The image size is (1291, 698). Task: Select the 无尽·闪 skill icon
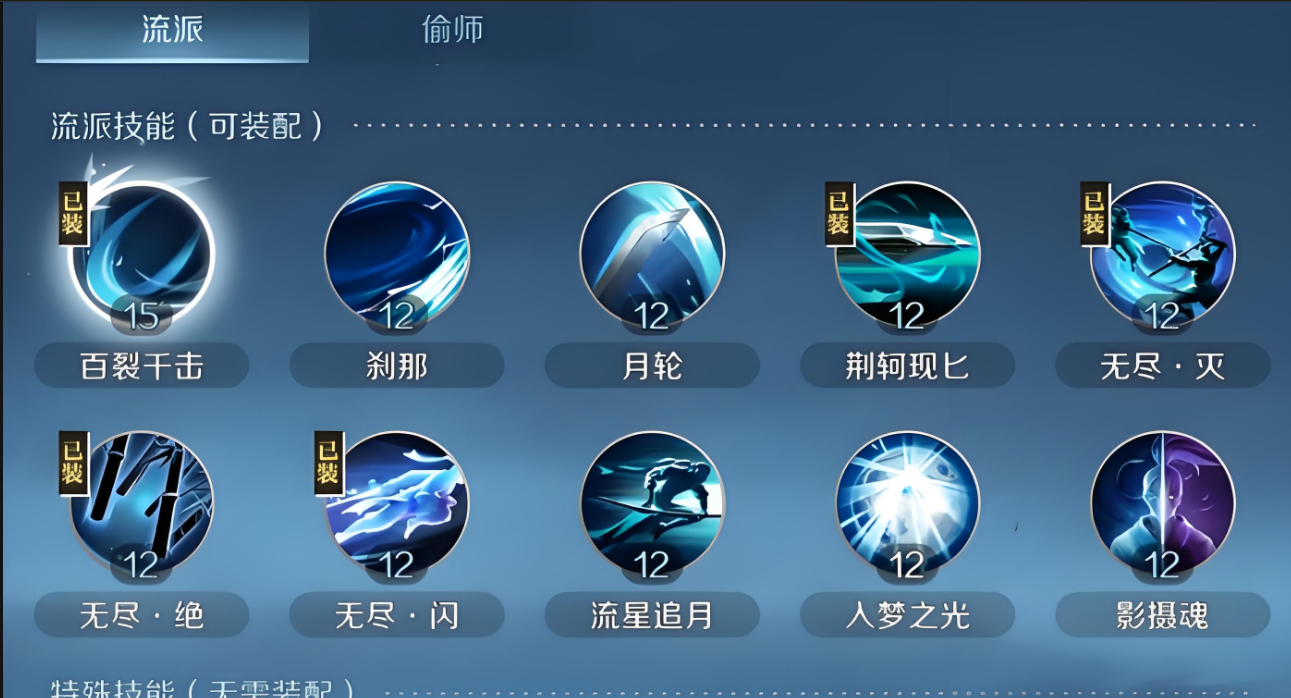(x=397, y=503)
